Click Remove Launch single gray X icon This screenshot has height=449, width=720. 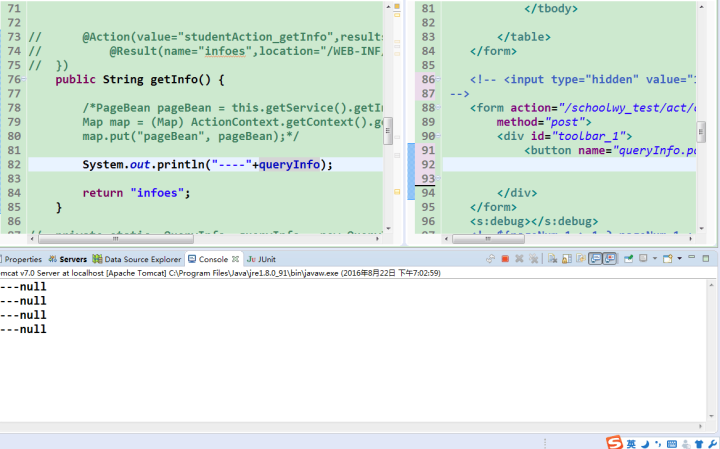[x=519, y=259]
